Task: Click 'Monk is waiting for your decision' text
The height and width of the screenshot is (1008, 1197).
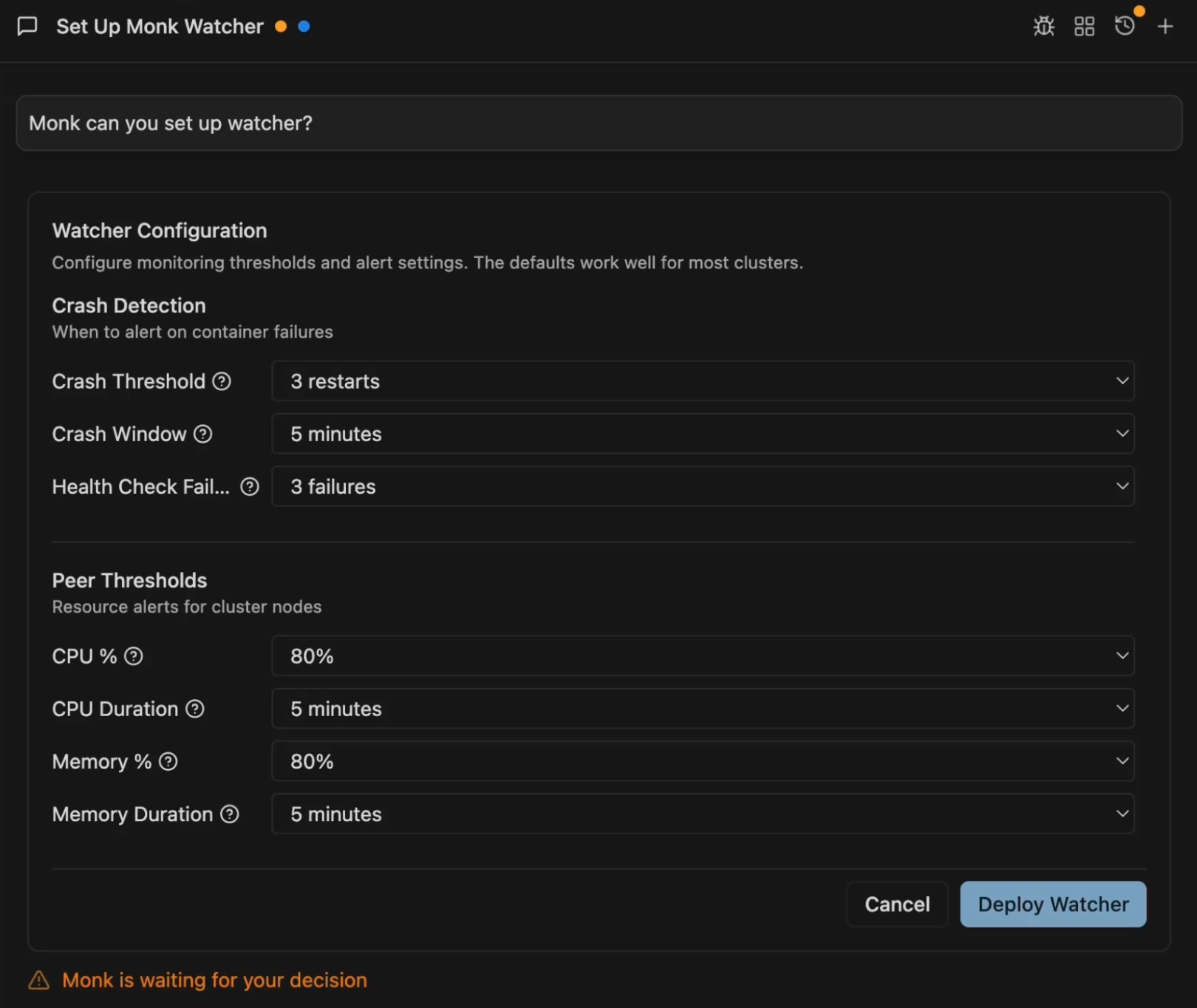Action: pos(214,980)
